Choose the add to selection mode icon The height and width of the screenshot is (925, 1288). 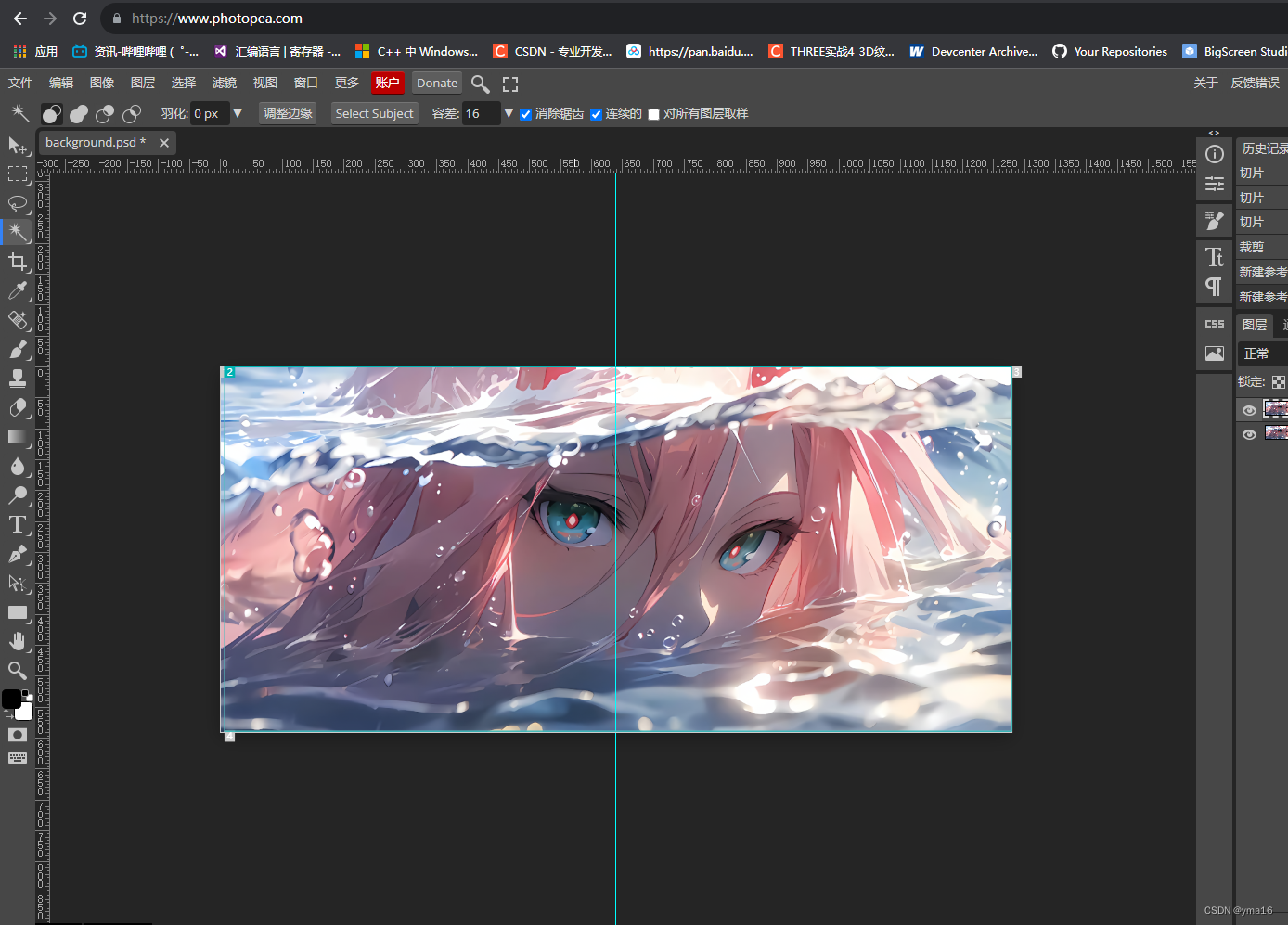coord(79,113)
